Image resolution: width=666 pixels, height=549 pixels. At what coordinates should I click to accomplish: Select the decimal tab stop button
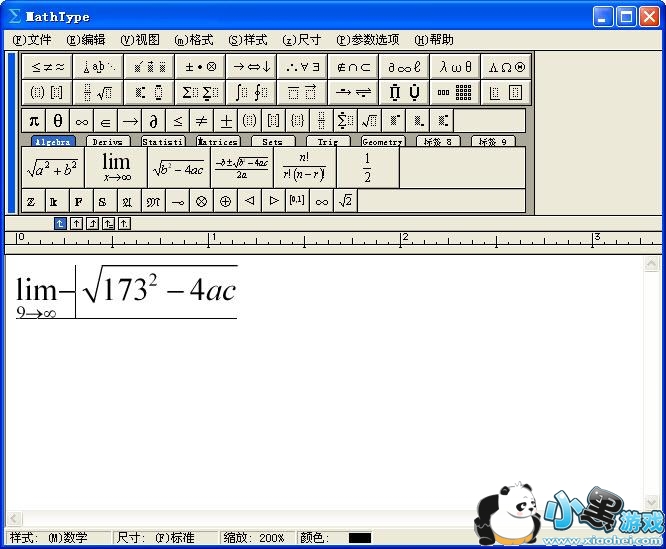pos(124,223)
